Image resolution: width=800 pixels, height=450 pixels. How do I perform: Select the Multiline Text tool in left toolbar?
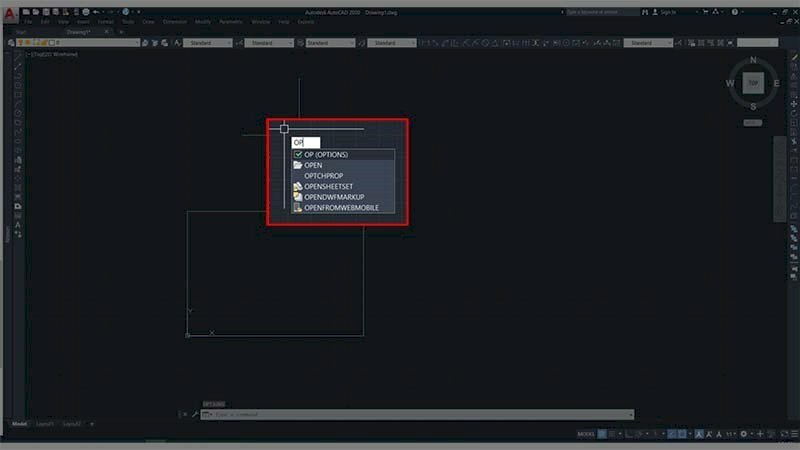[18, 226]
